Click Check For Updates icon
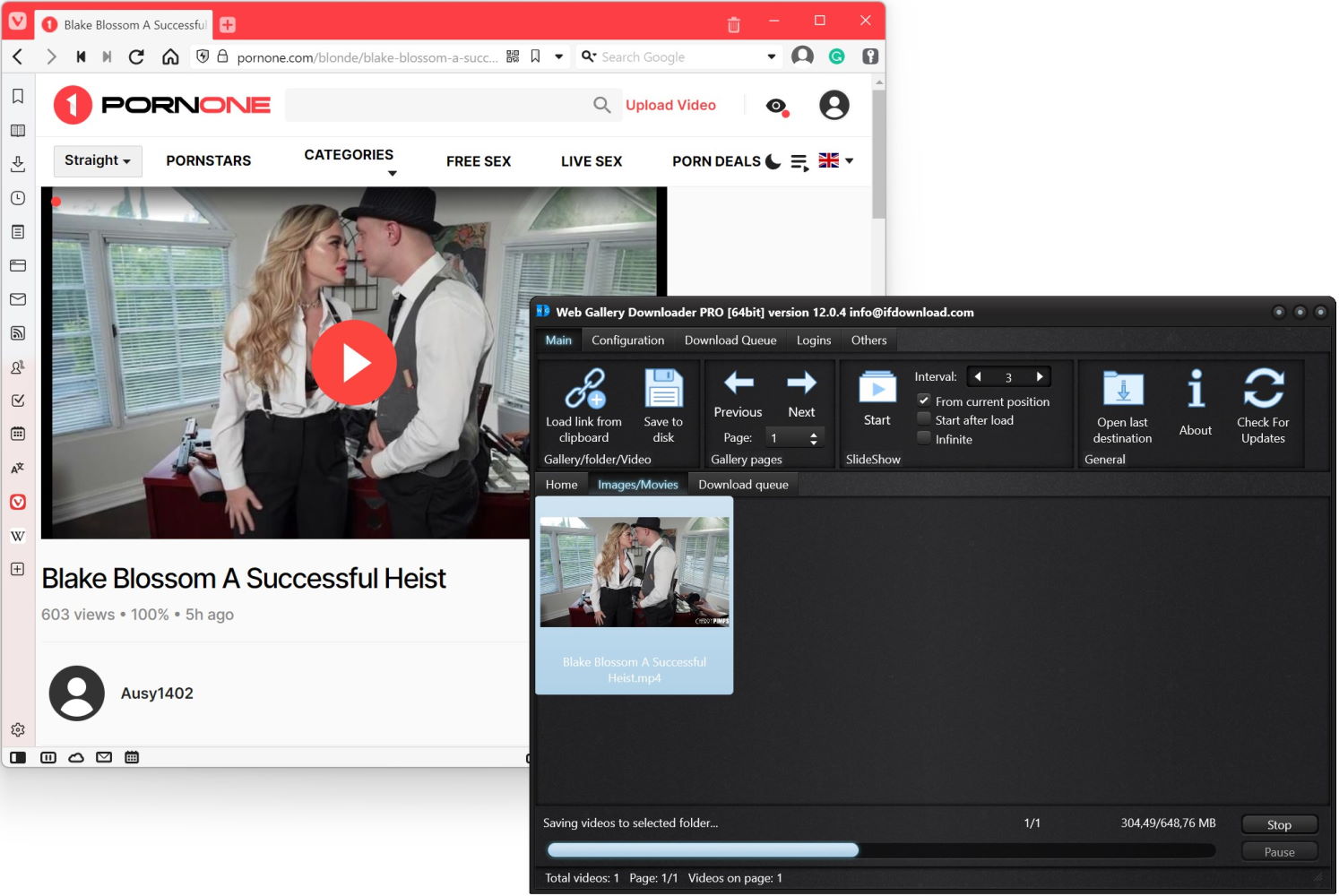The image size is (1339, 896). coord(1263,406)
